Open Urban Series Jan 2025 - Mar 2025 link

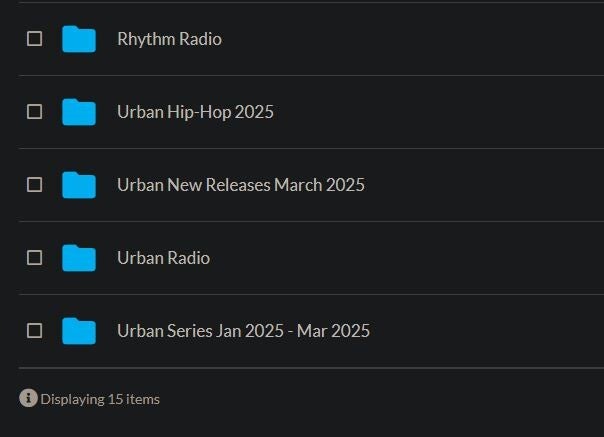pyautogui.click(x=243, y=331)
